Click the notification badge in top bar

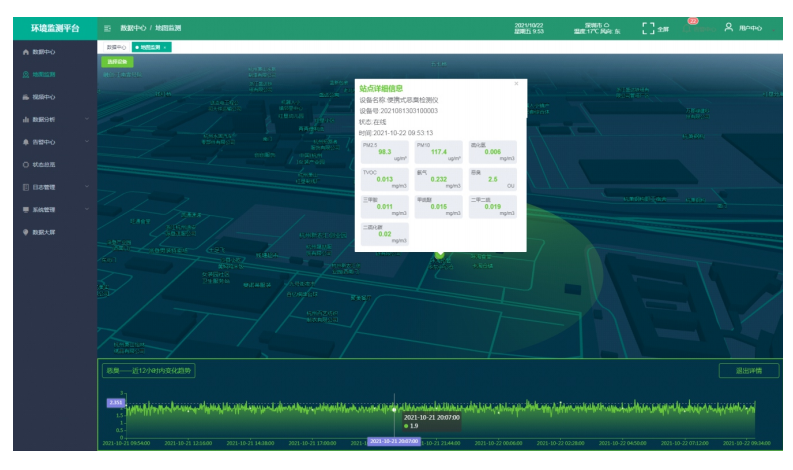(x=693, y=21)
